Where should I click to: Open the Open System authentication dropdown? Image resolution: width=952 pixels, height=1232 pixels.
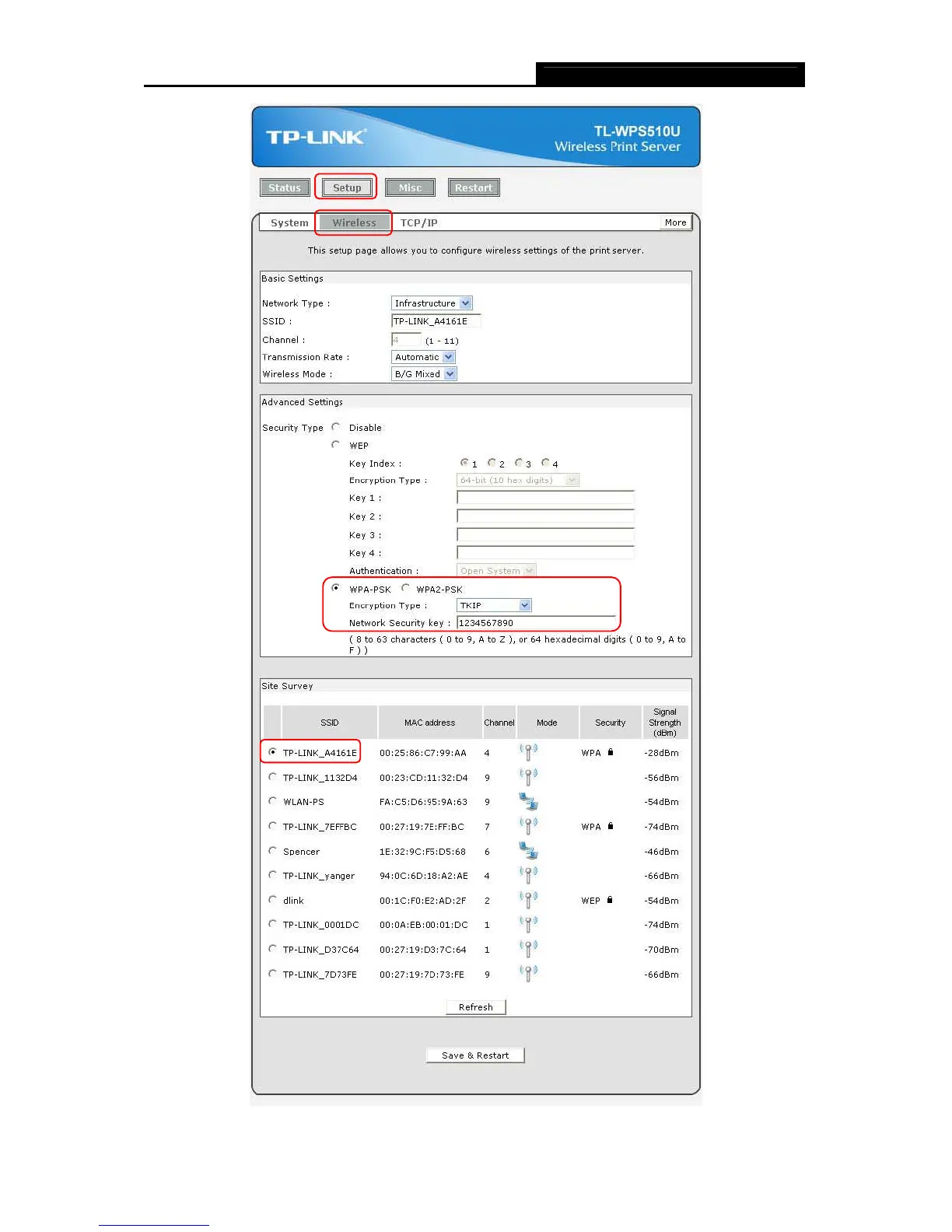(496, 571)
